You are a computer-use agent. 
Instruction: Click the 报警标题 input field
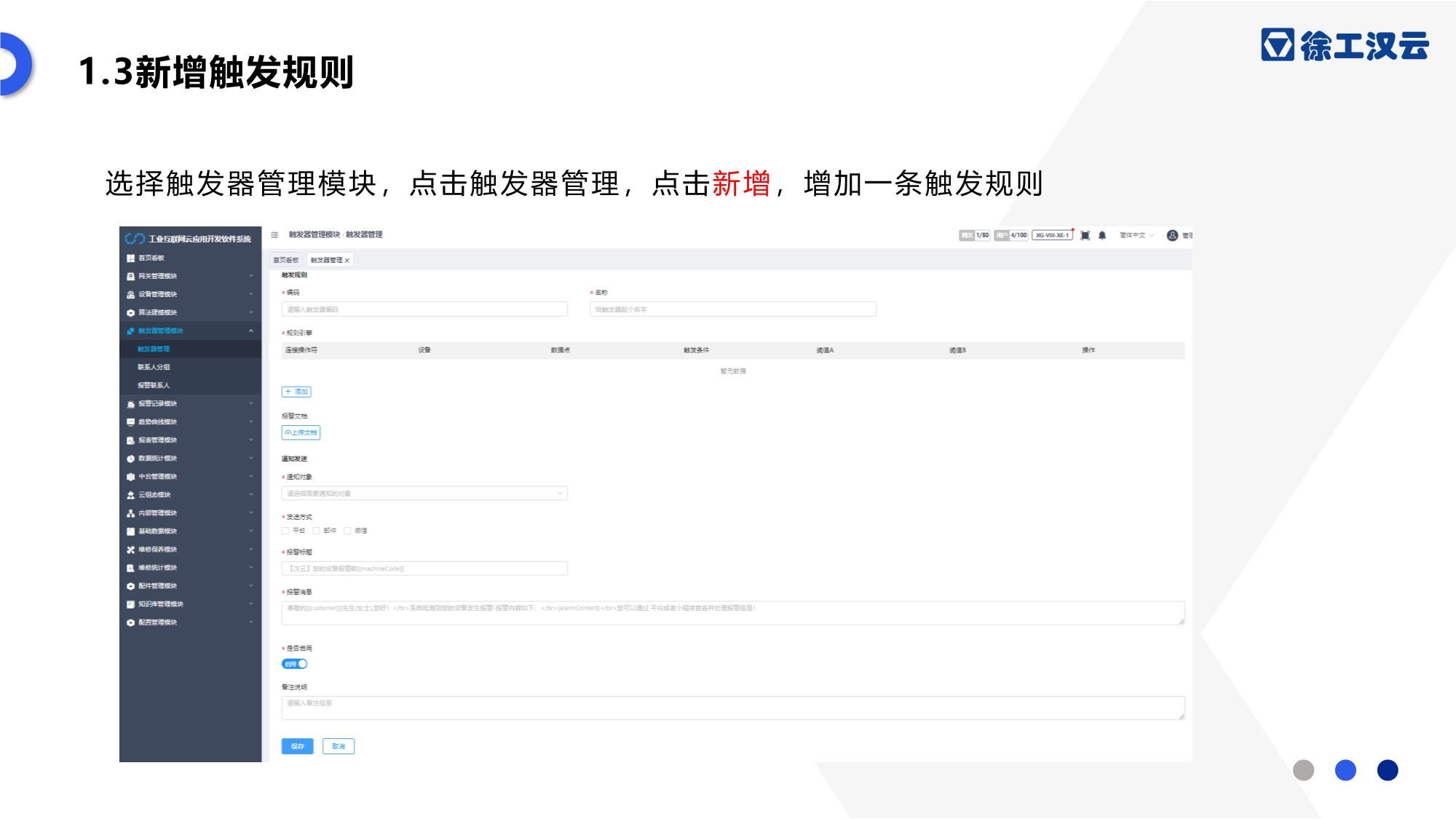coord(424,569)
